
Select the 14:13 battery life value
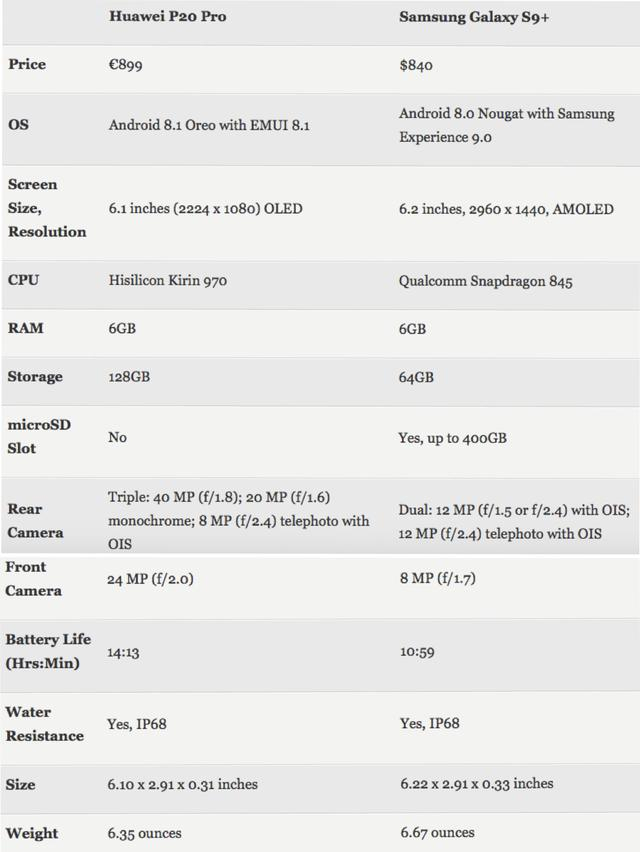(122, 651)
